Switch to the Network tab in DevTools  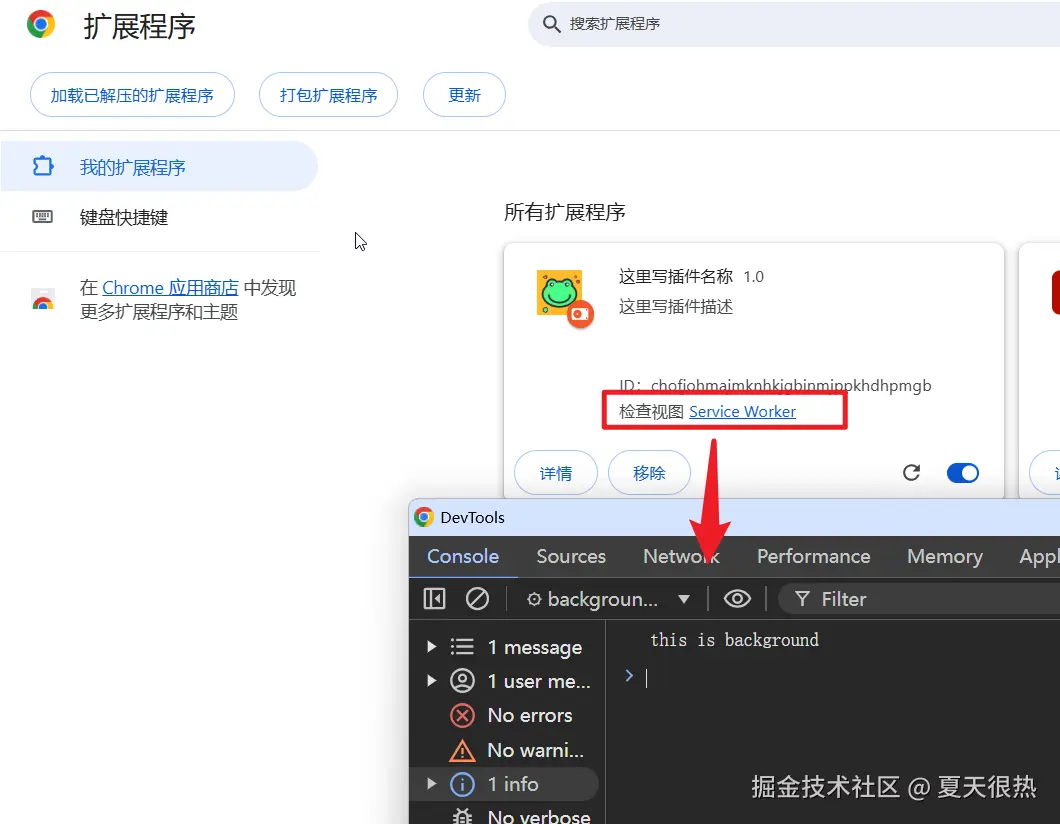pyautogui.click(x=681, y=556)
